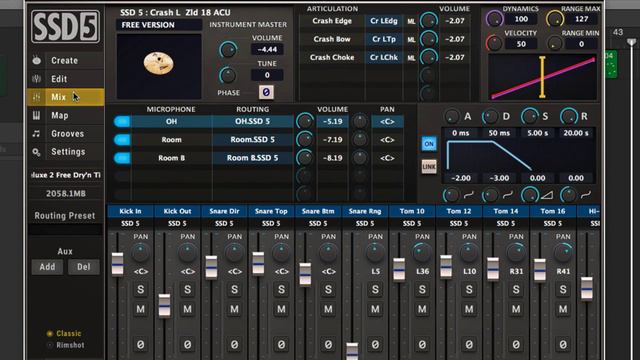Image resolution: width=640 pixels, height=360 pixels.
Task: Click the Del aux button
Action: (84, 267)
